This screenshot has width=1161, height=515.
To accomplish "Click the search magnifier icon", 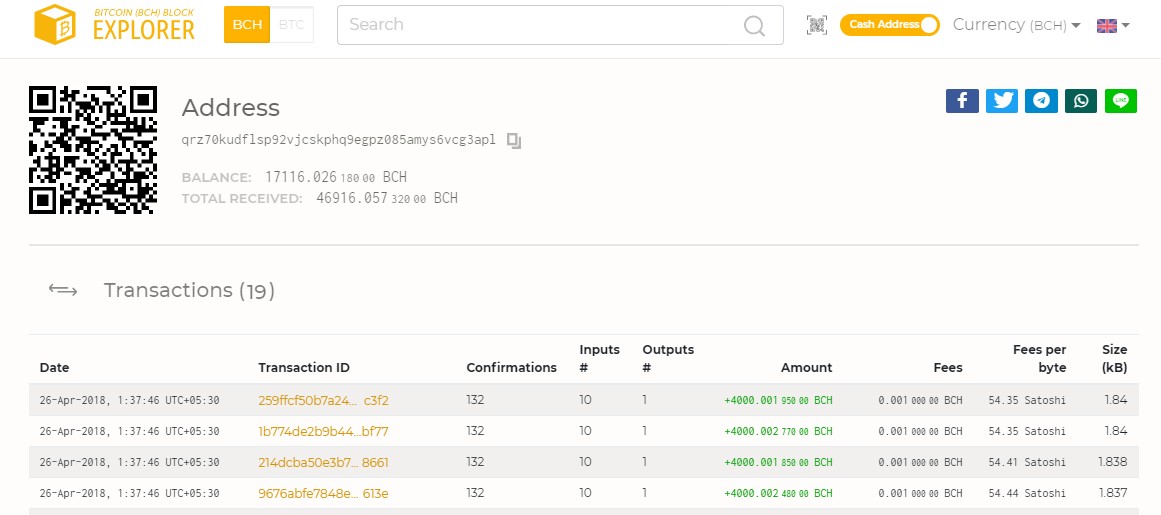I will (754, 25).
